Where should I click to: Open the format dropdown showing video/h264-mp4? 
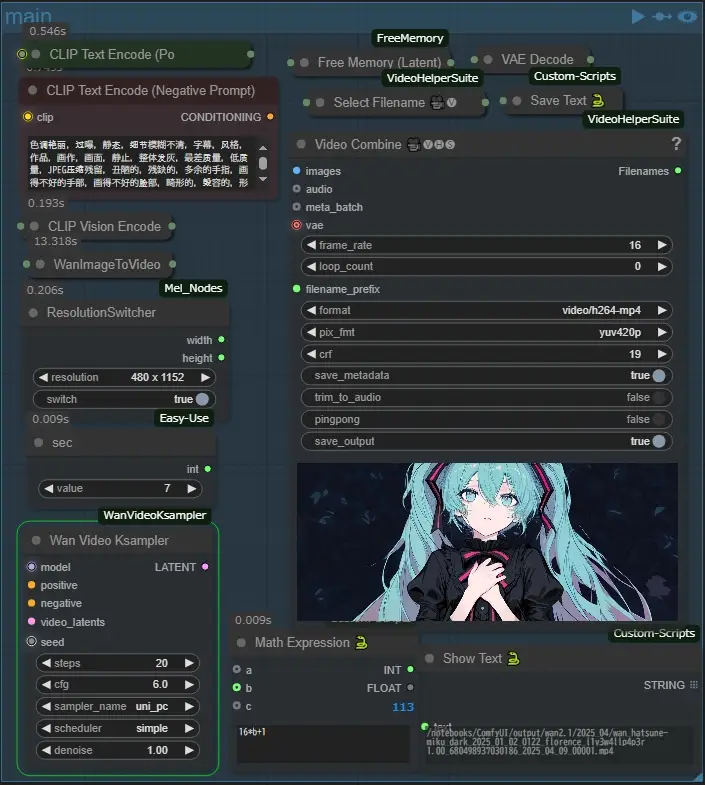click(x=486, y=310)
